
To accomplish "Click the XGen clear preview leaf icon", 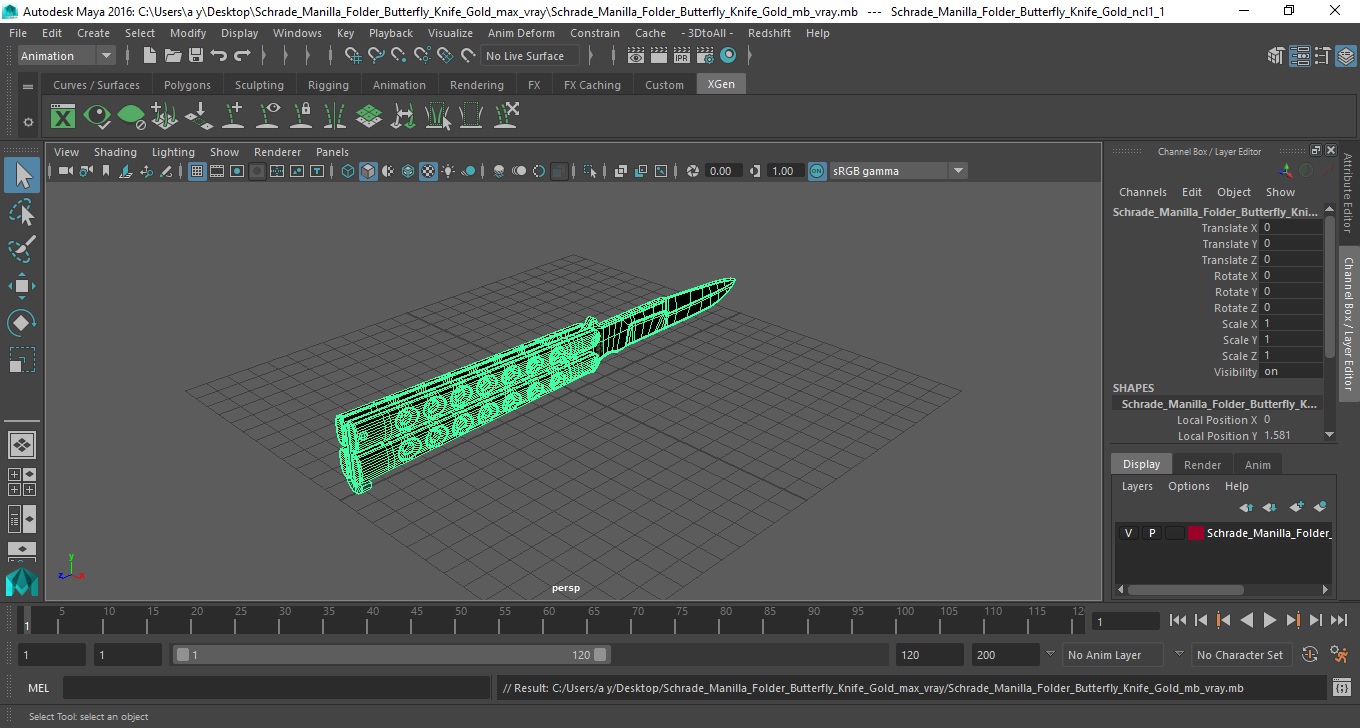I will (131, 117).
